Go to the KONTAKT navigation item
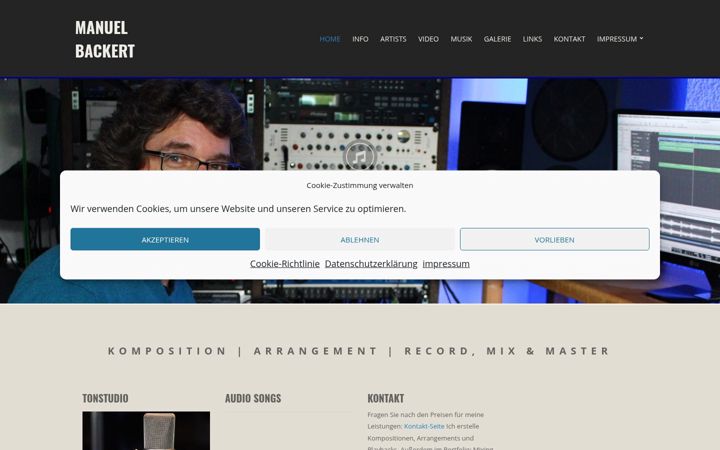The height and width of the screenshot is (450, 720). click(569, 39)
